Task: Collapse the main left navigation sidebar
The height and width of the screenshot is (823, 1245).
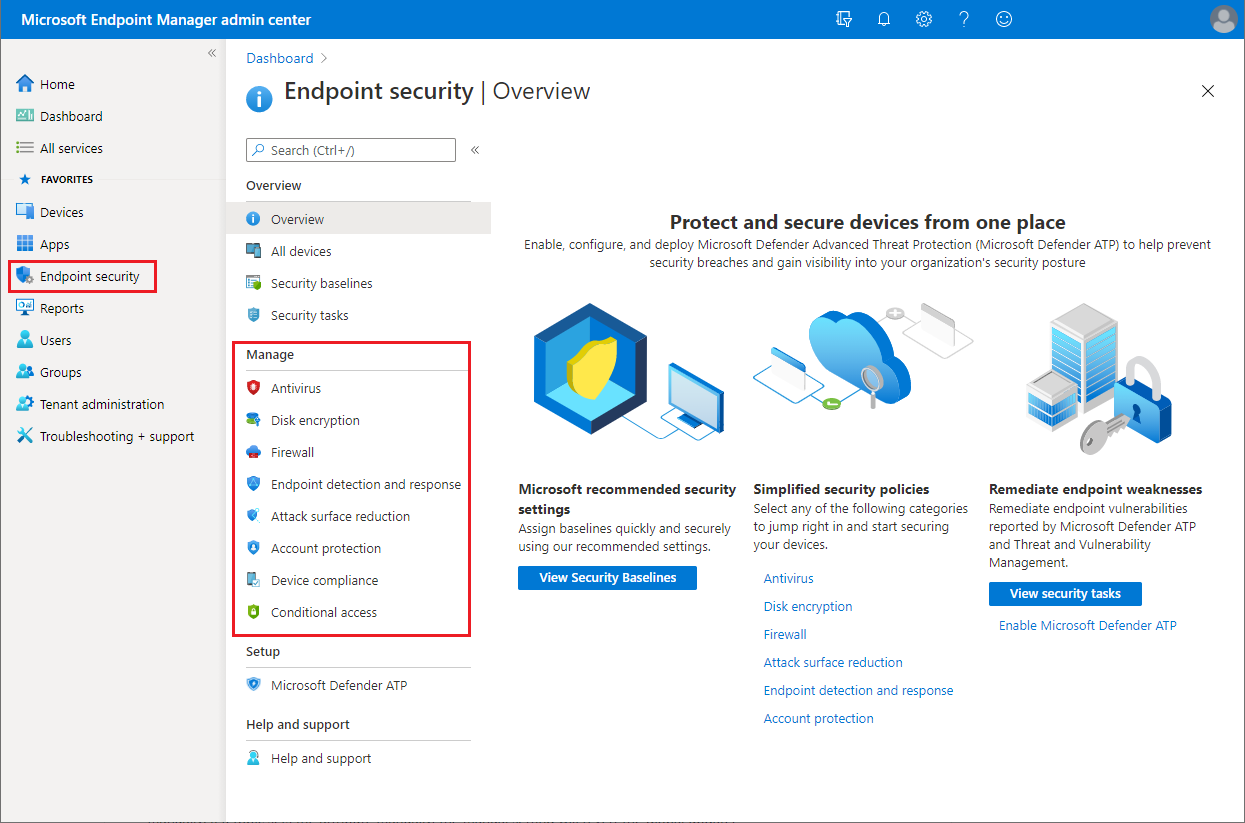Action: point(212,53)
